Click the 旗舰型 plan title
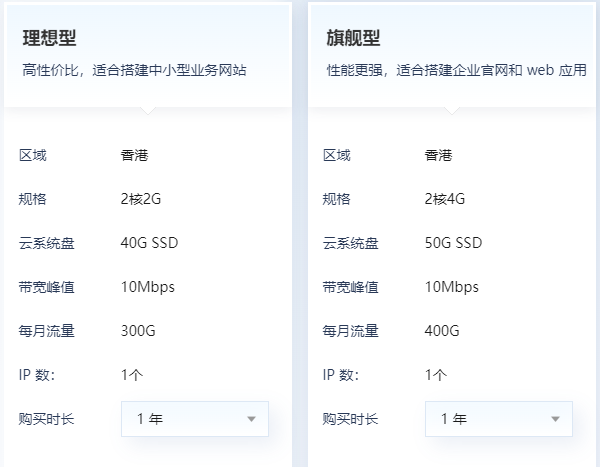 [353, 38]
